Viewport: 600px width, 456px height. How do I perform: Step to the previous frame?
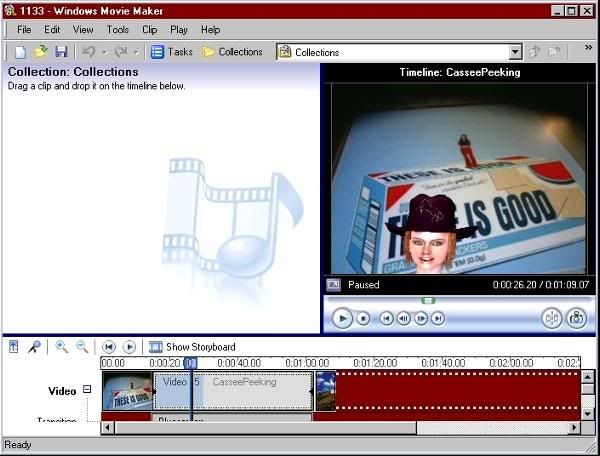(404, 318)
